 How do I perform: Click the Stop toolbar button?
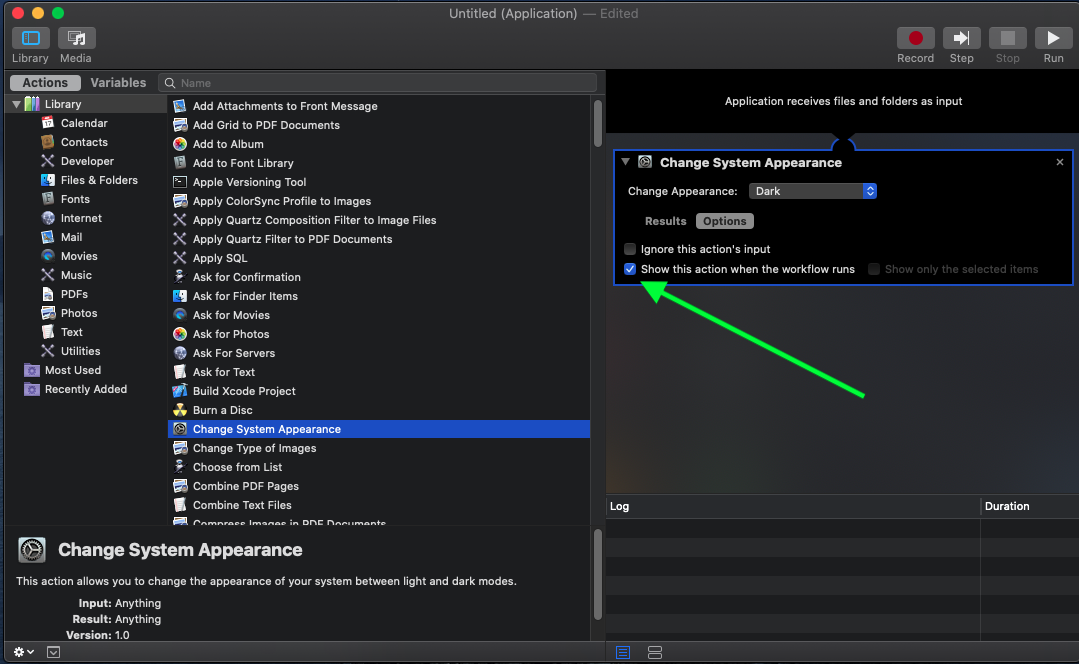click(x=1007, y=38)
